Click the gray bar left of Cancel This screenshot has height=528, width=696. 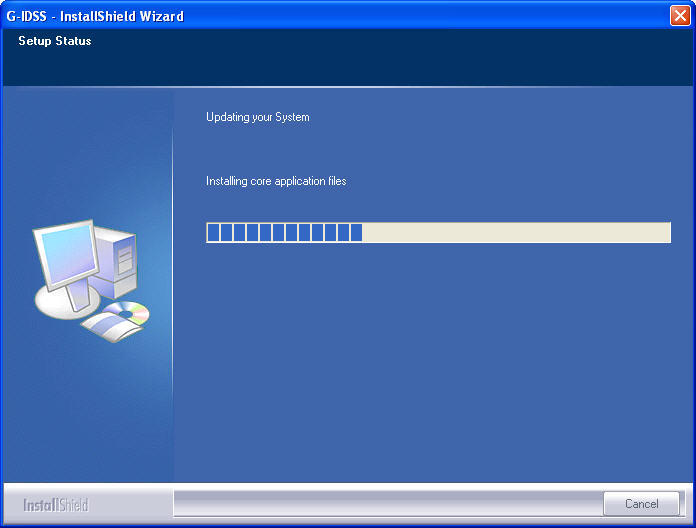[387, 503]
